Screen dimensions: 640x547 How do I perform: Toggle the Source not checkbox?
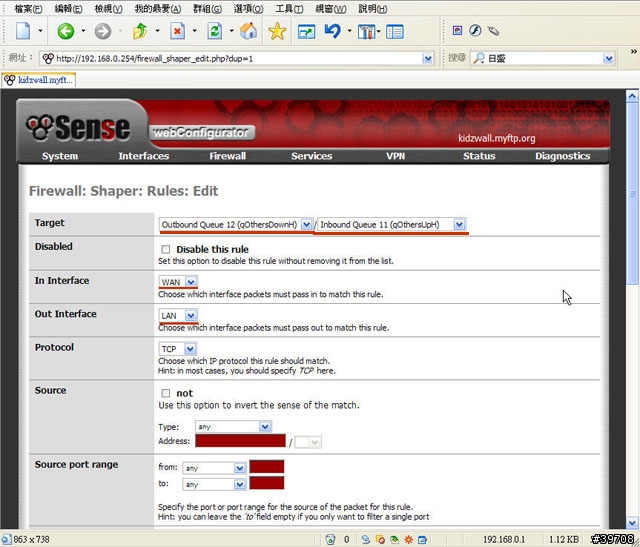(x=165, y=393)
